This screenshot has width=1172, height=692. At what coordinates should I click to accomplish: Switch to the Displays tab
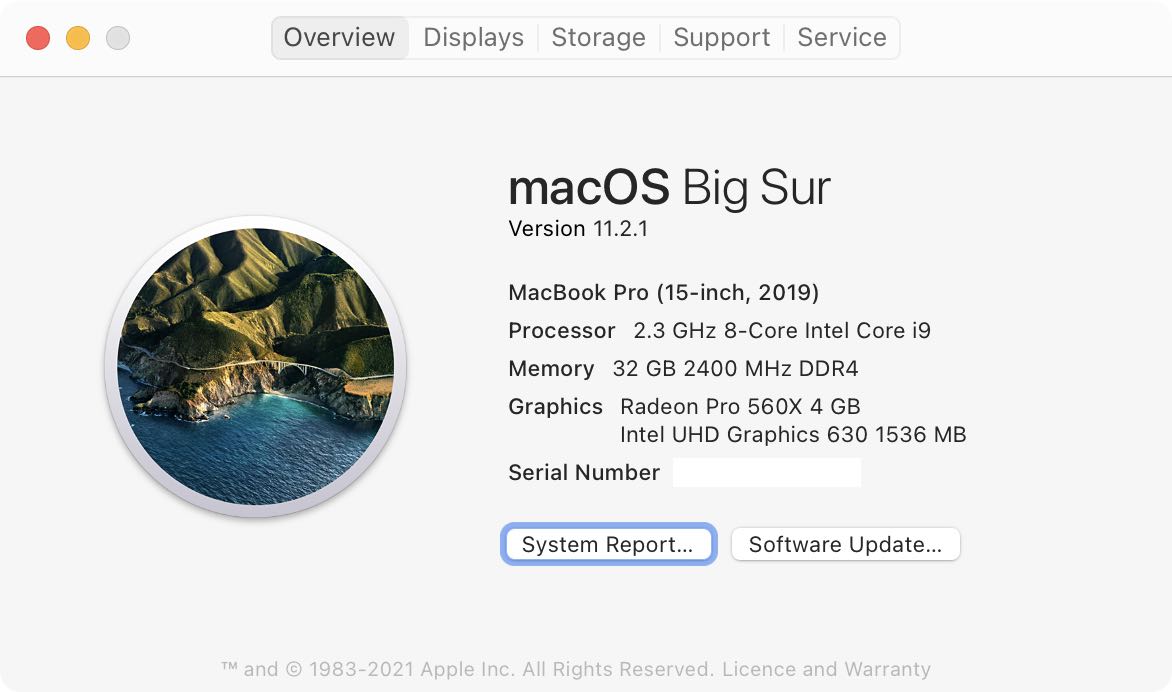[x=472, y=37]
